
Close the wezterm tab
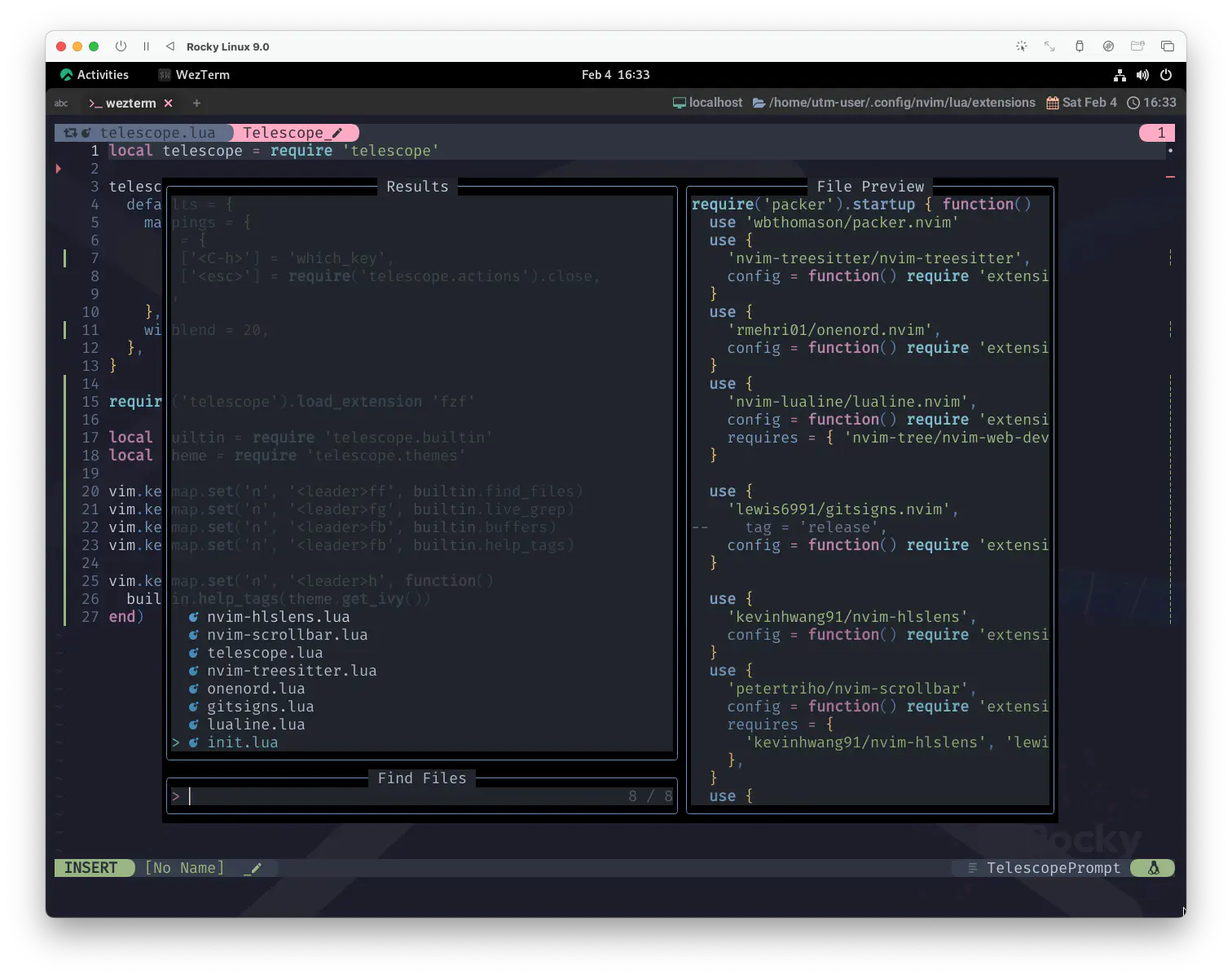pos(168,104)
